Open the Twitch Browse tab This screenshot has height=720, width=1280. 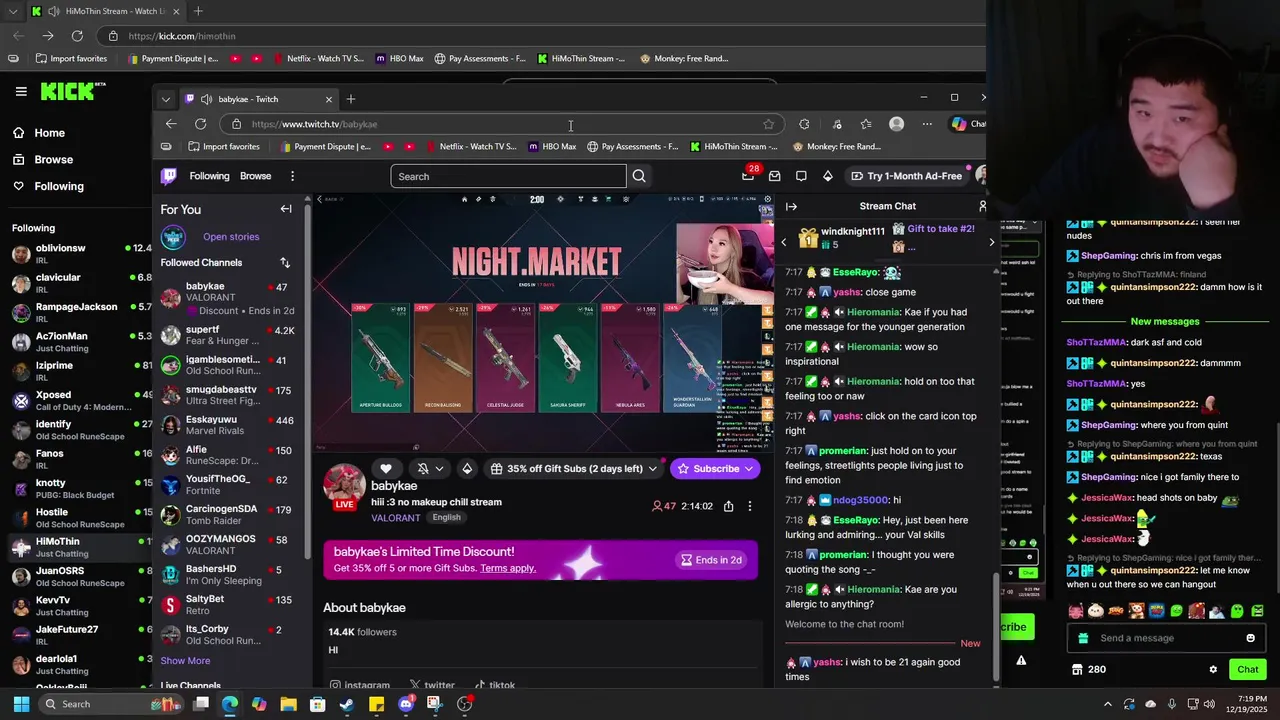255,176
